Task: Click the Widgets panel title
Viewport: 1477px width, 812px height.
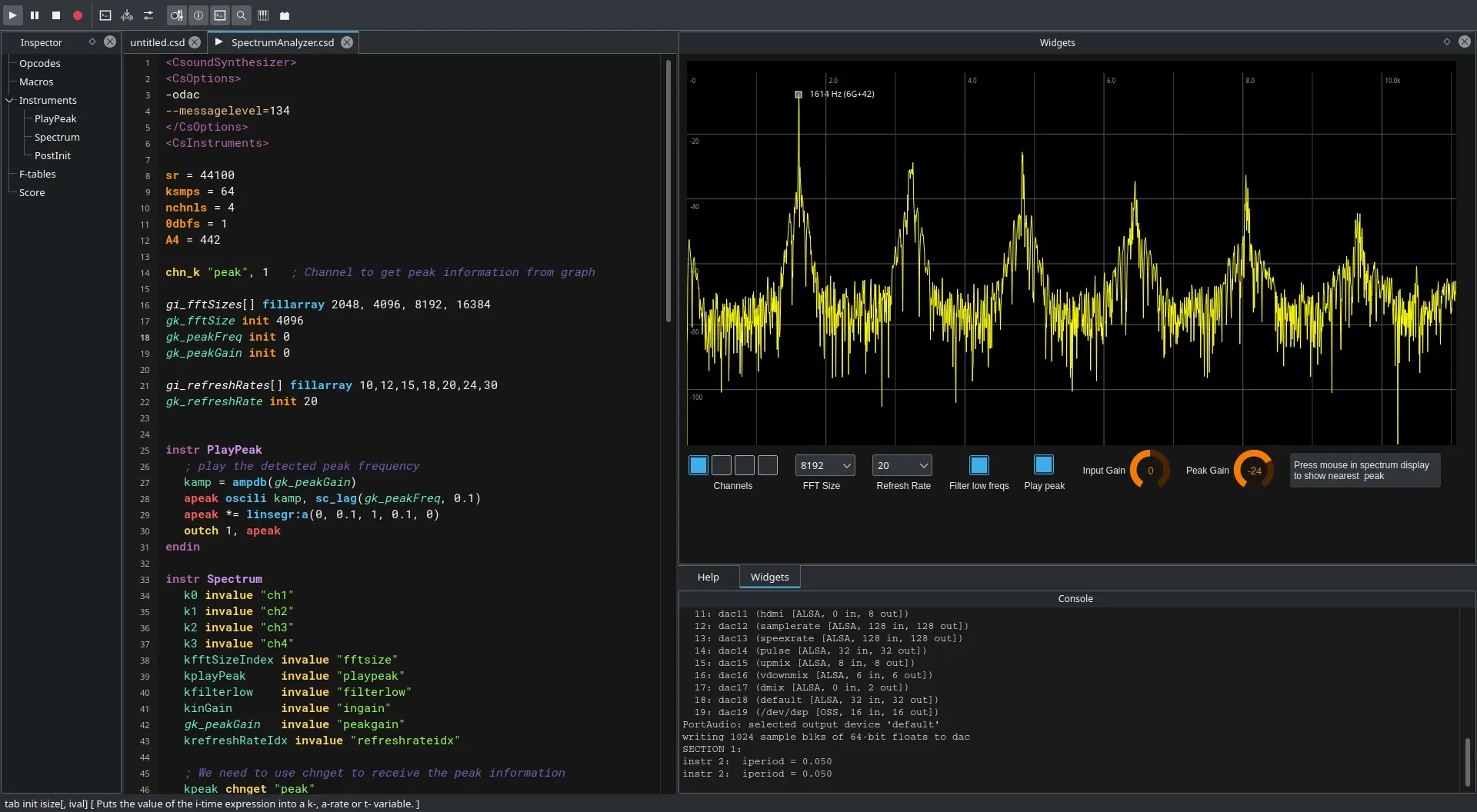Action: (1057, 42)
